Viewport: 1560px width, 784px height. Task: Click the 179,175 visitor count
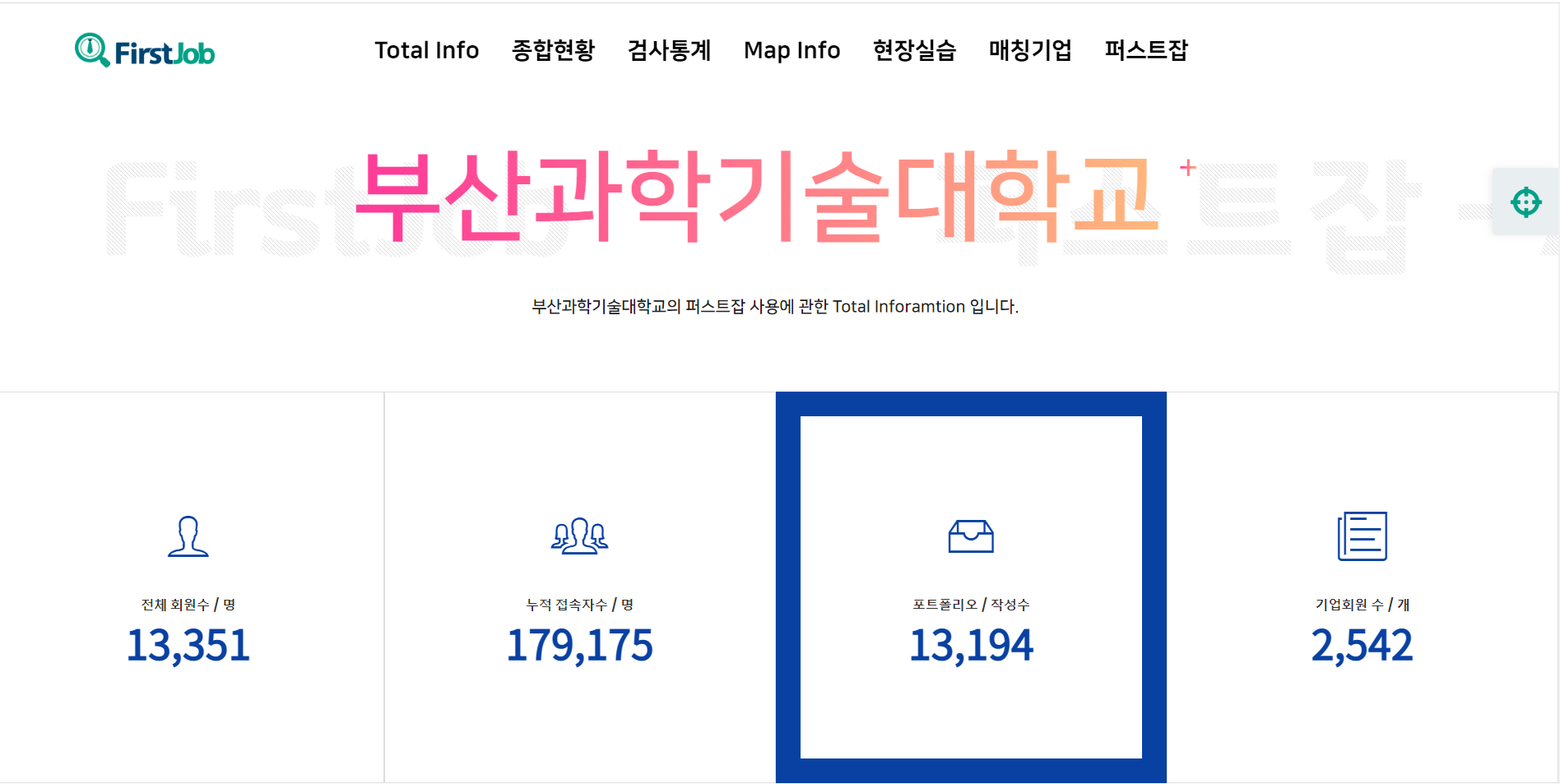coord(580,645)
